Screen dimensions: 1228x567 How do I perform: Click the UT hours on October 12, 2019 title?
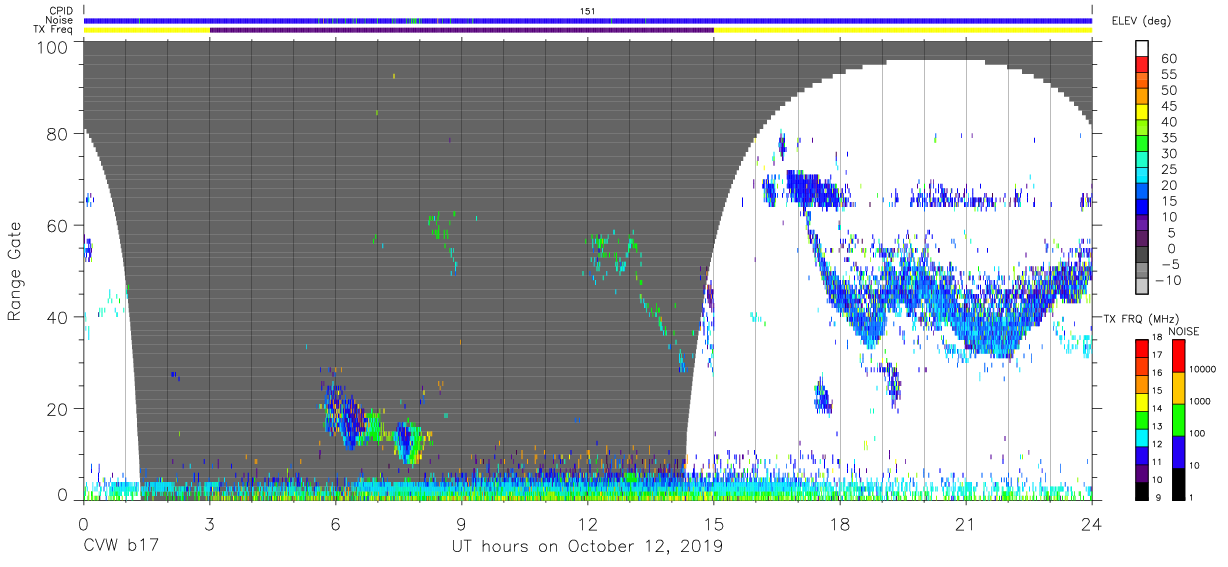[588, 547]
